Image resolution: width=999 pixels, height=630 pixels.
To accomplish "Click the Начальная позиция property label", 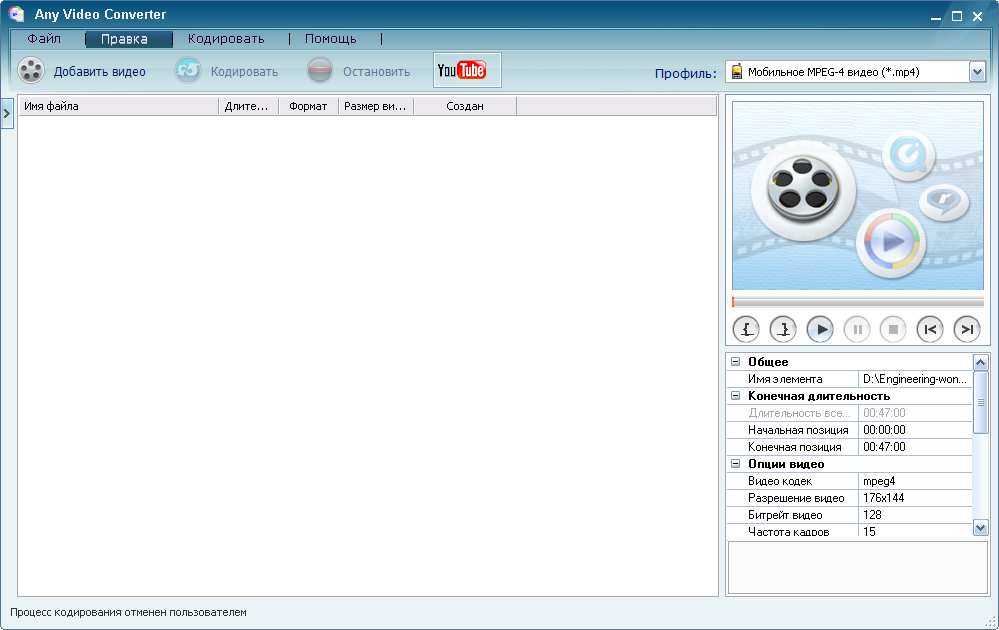I will tap(798, 429).
